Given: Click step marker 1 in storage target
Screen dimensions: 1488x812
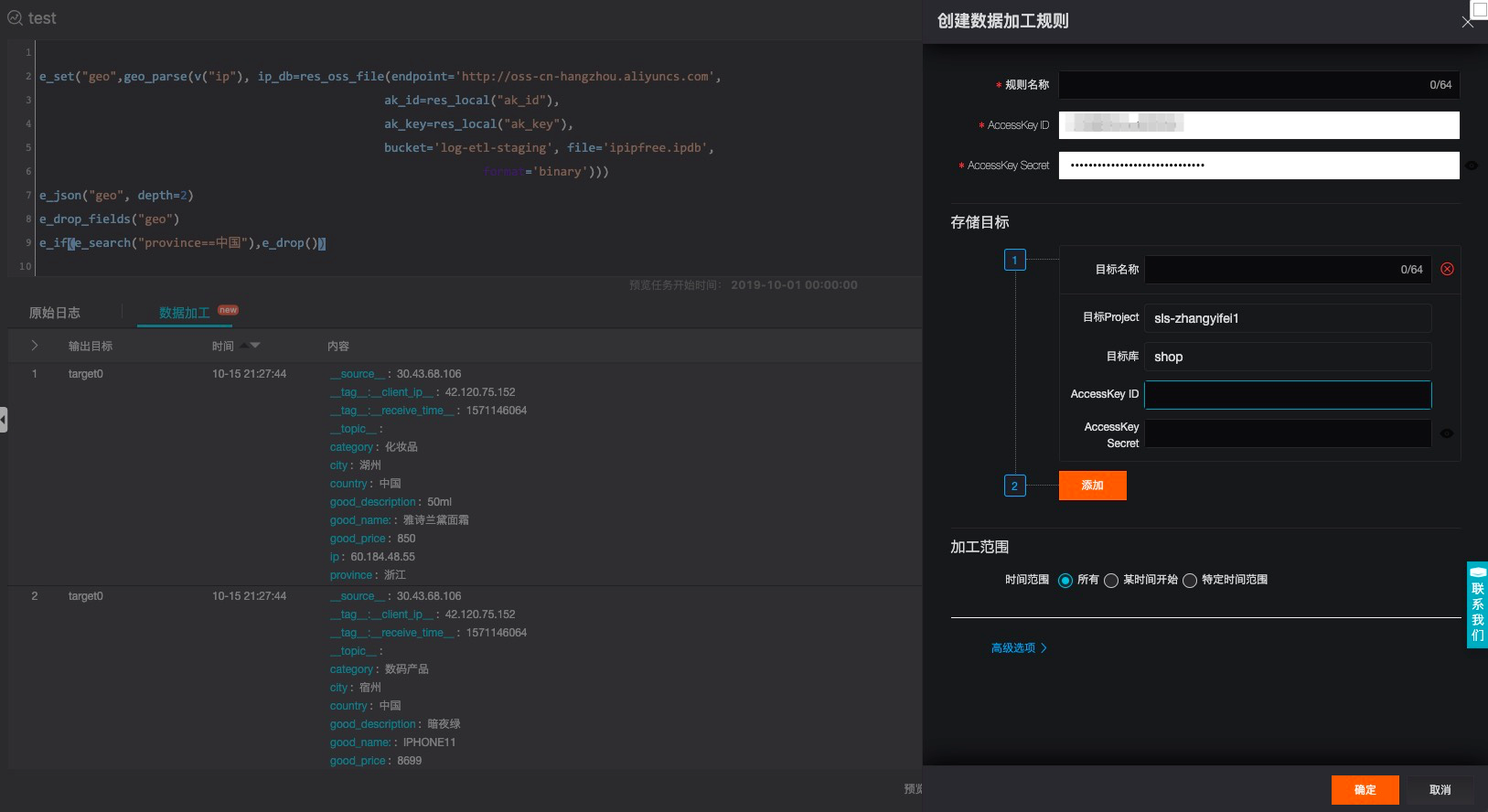Looking at the screenshot, I should 1015,261.
